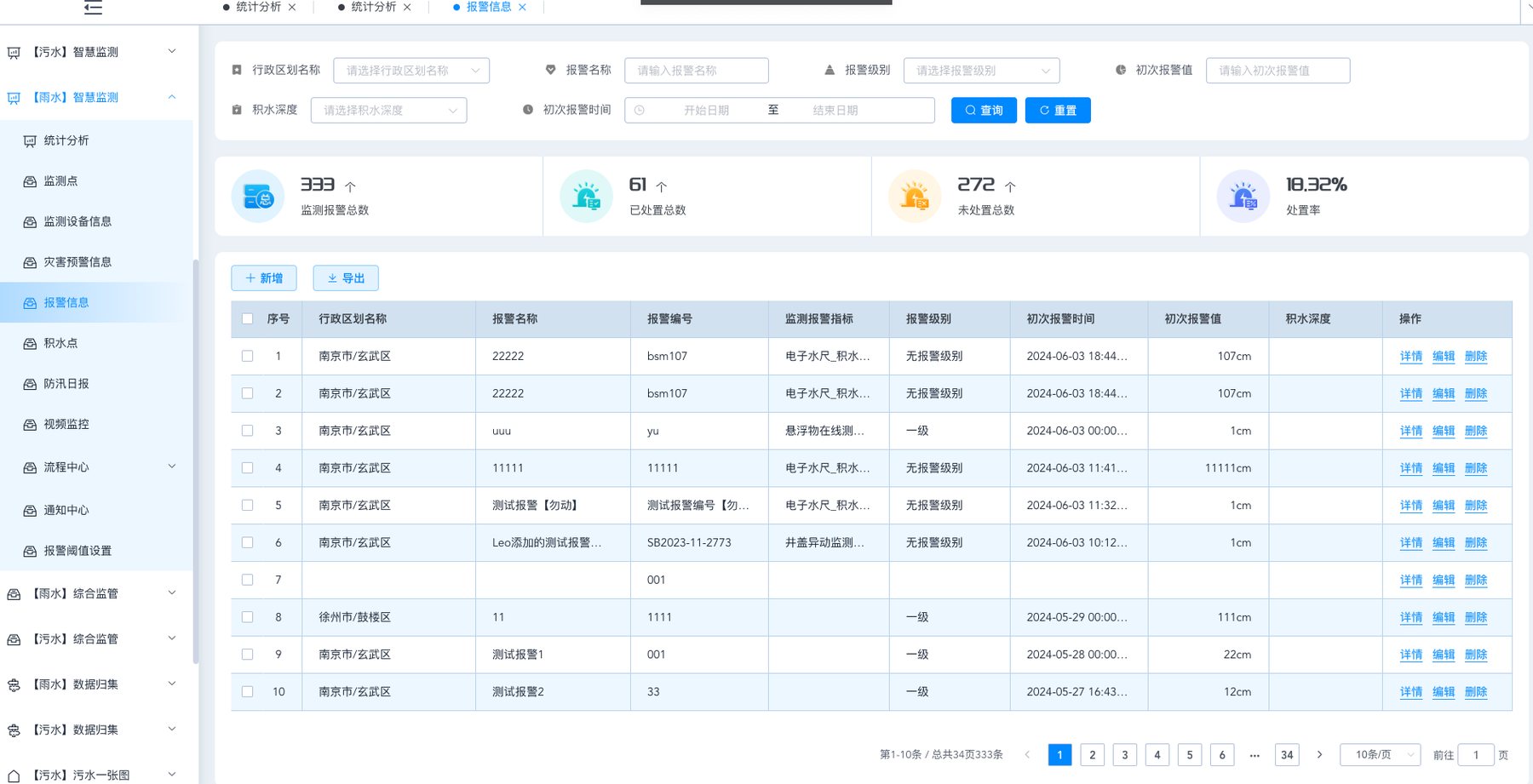Image resolution: width=1533 pixels, height=784 pixels.
Task: Open the 10条/页 page size dropdown
Action: pyautogui.click(x=1381, y=754)
